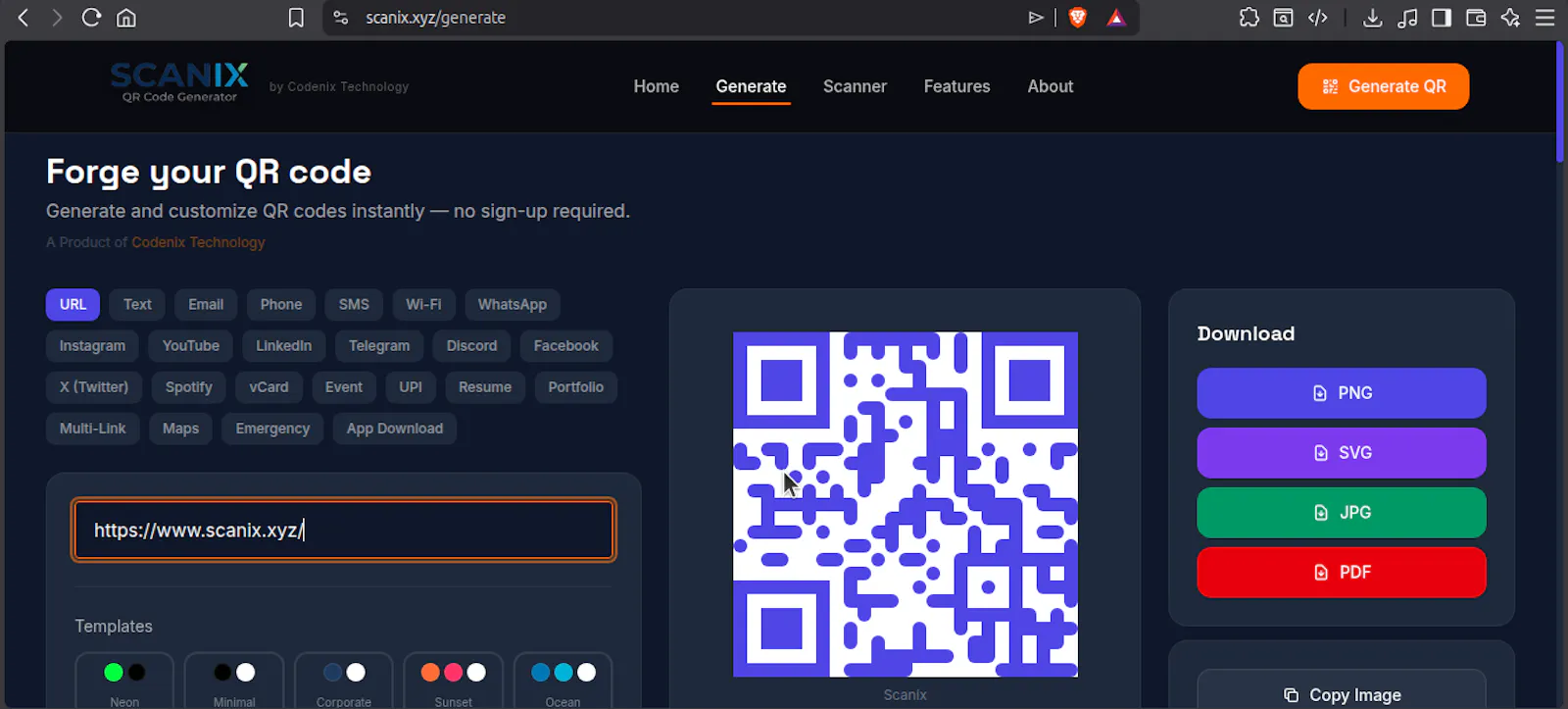Apply the Ocean color template

pos(563,683)
